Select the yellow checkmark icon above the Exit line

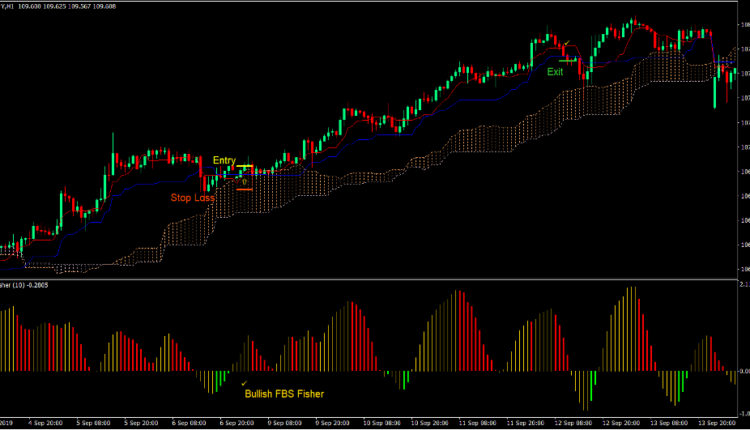567,45
